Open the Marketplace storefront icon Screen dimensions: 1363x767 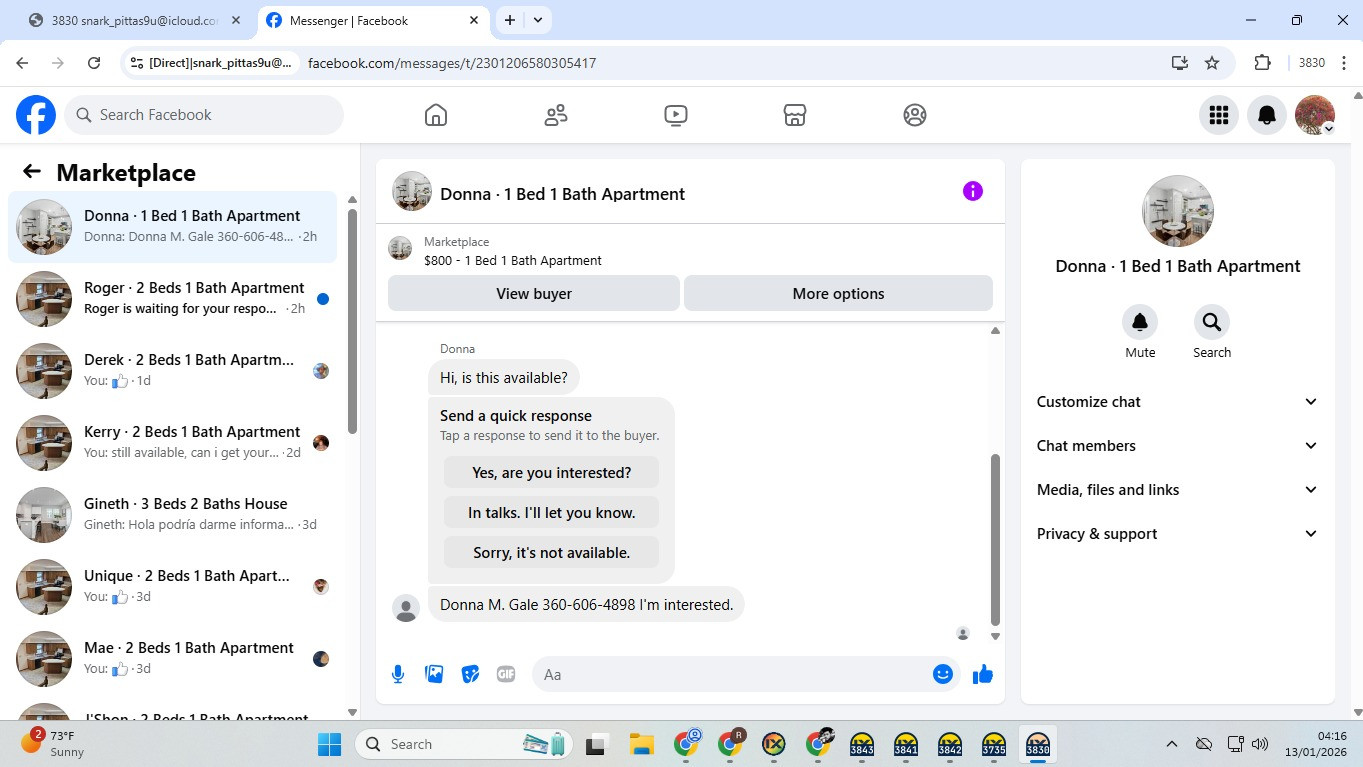[795, 115]
